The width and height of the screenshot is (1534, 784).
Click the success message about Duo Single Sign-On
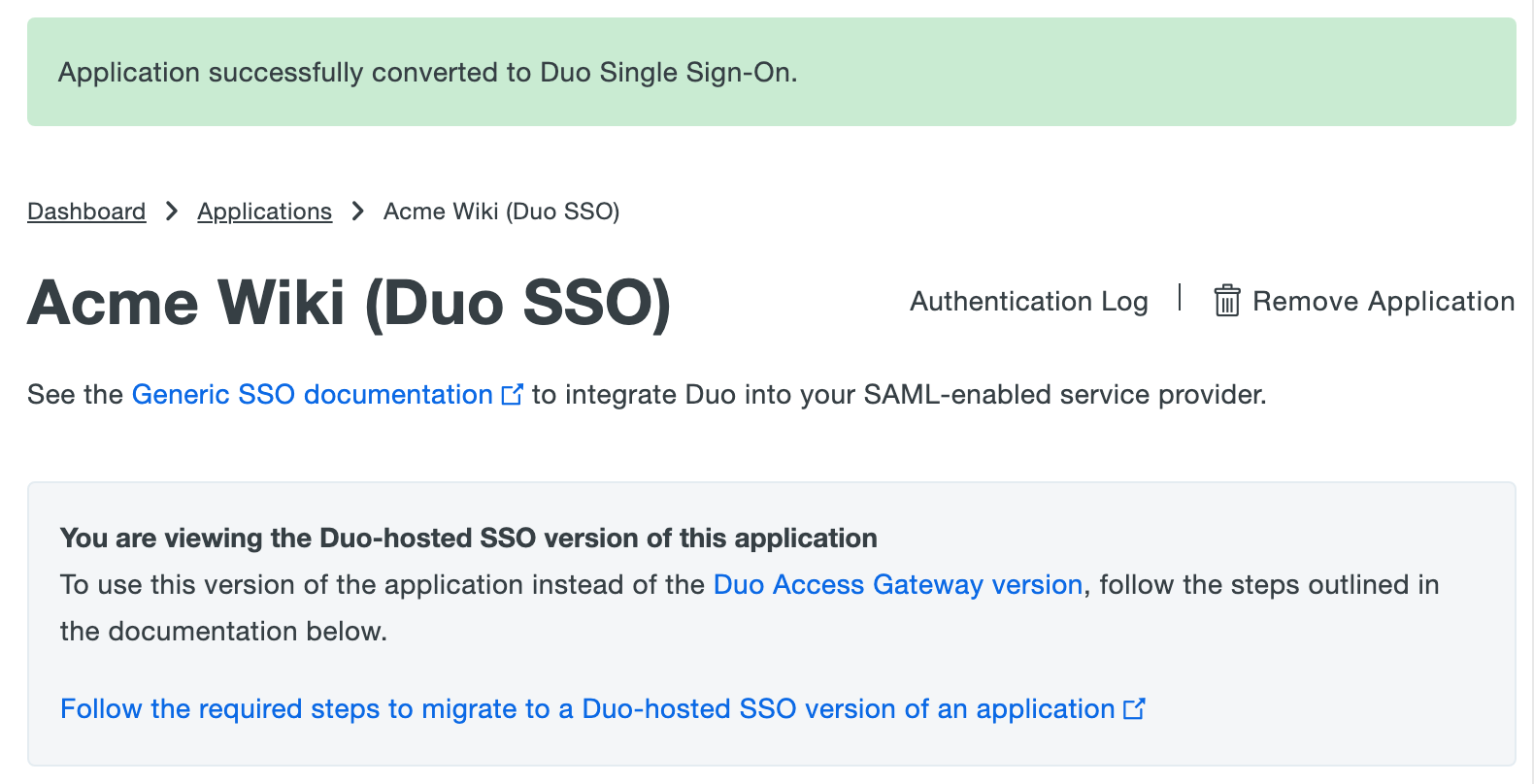428,73
